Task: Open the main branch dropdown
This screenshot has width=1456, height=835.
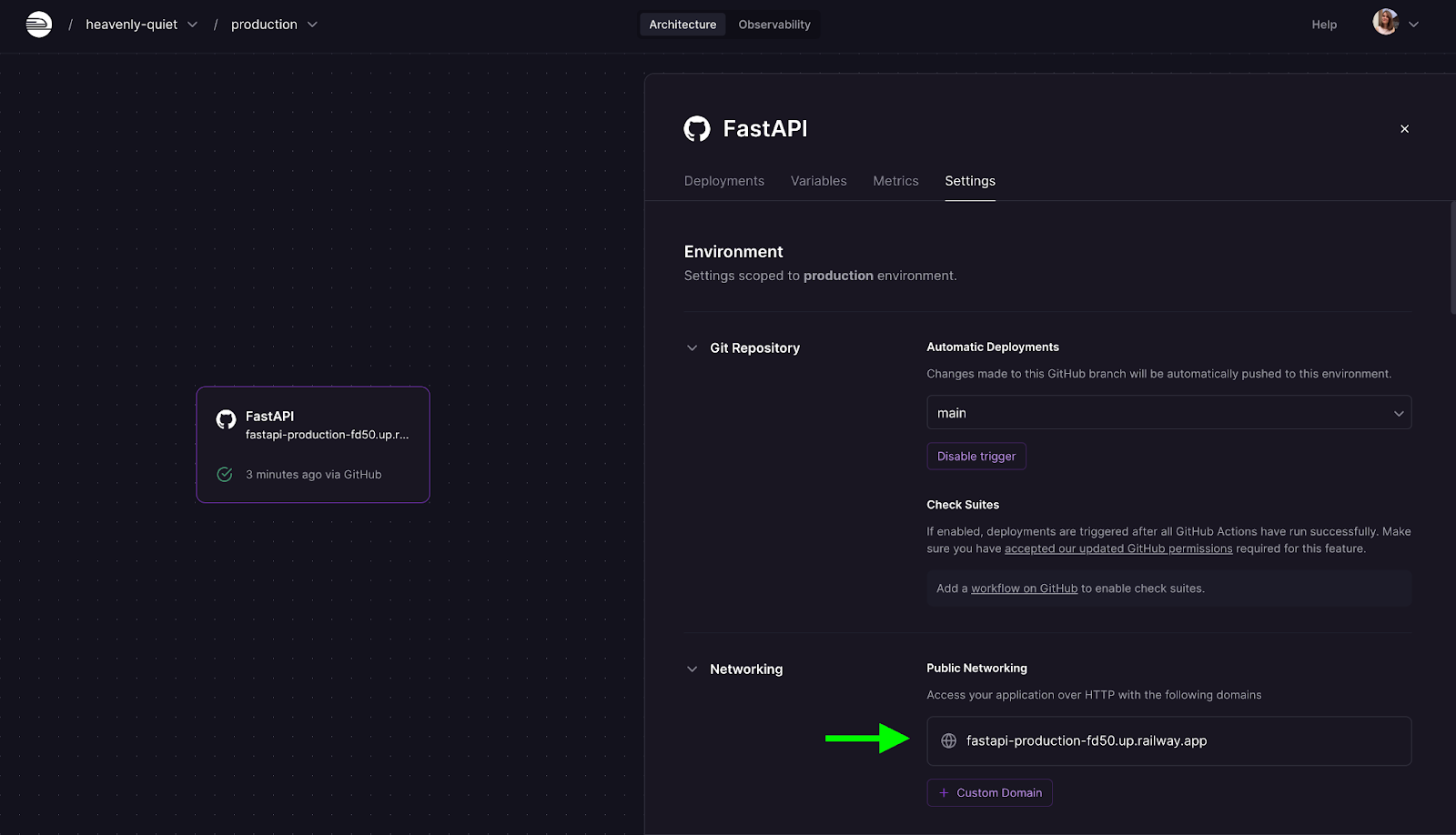Action: point(1168,412)
